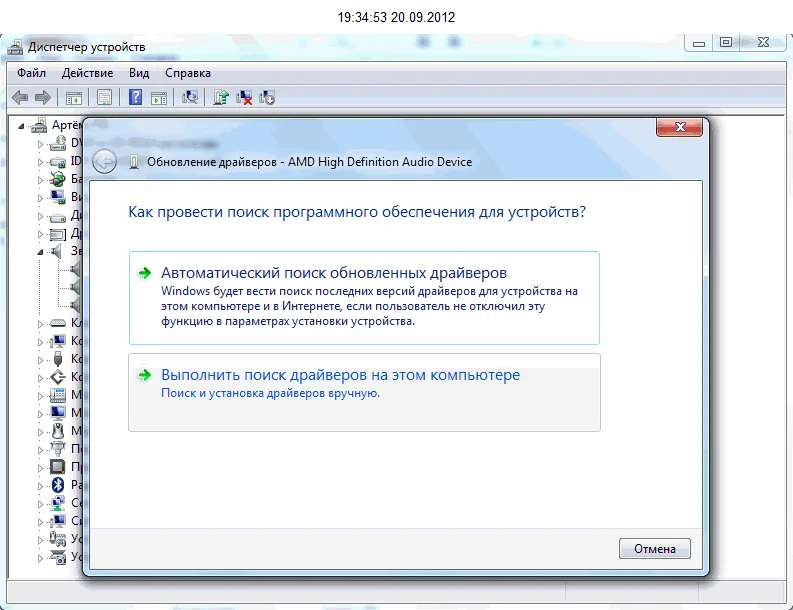The width and height of the screenshot is (793, 610).
Task: Select the root computer icon labeled Артём
Action: (39, 125)
